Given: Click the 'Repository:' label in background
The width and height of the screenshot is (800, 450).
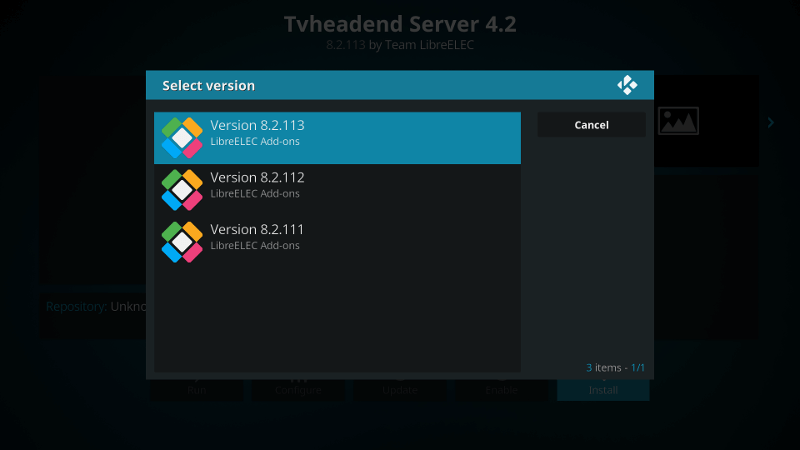Looking at the screenshot, I should pos(77,307).
